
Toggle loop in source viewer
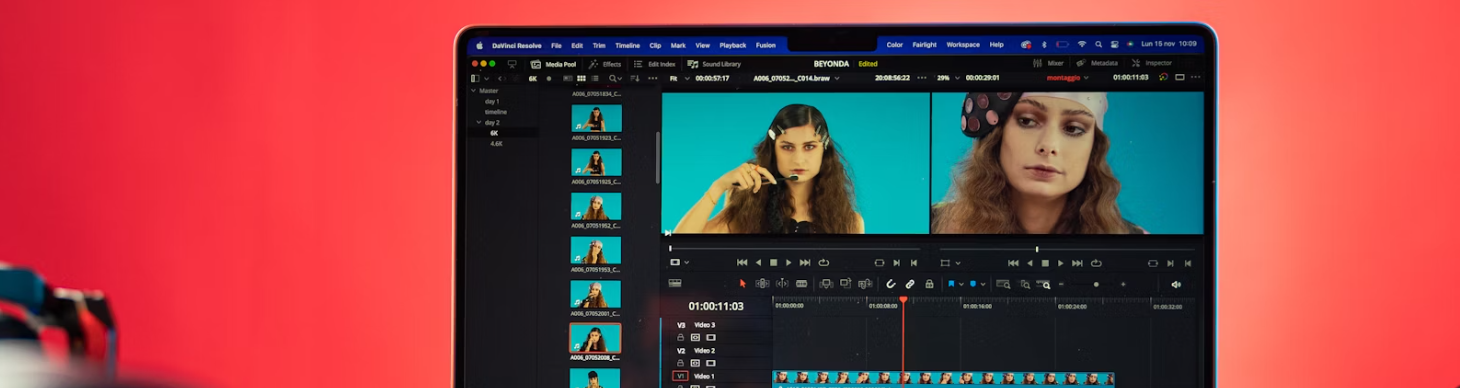click(x=823, y=263)
